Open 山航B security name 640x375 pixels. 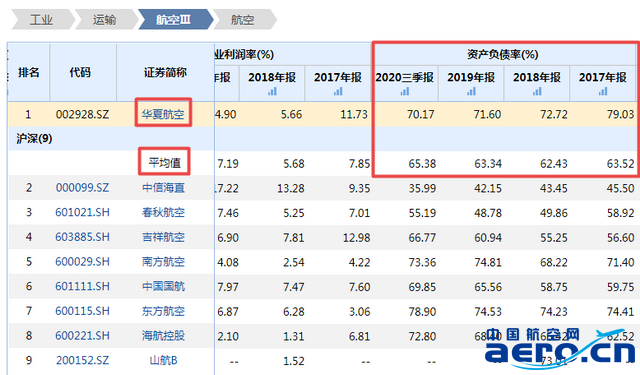pos(163,360)
